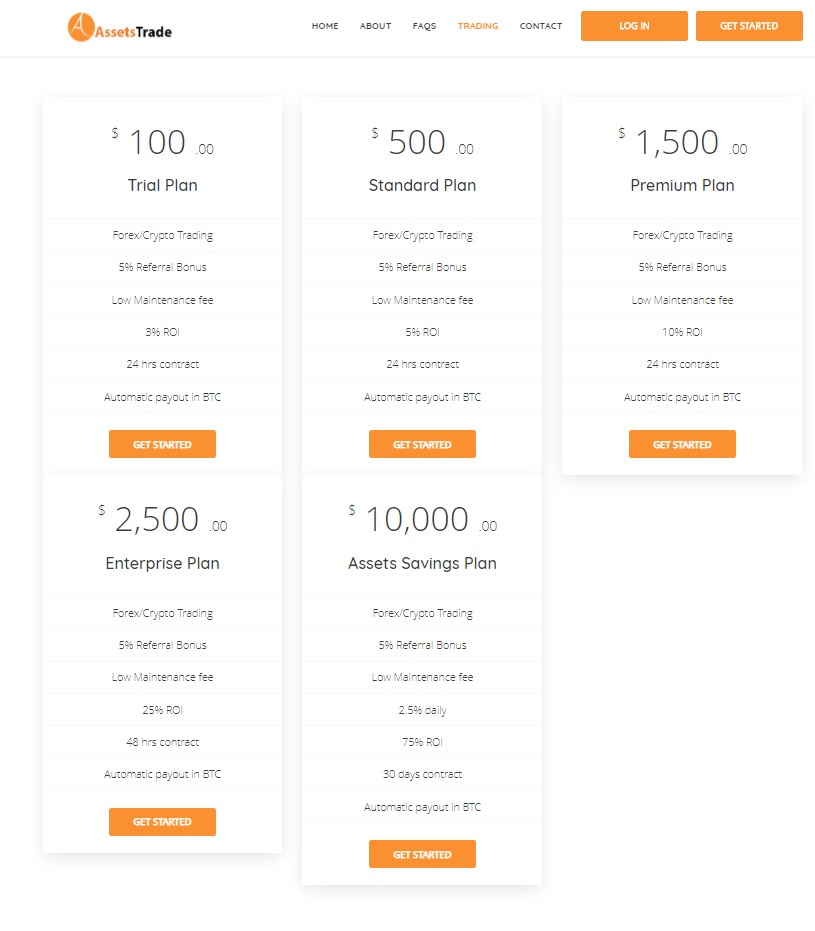The height and width of the screenshot is (931, 815).
Task: Click the $2,500 Enterprise price
Action: (163, 520)
